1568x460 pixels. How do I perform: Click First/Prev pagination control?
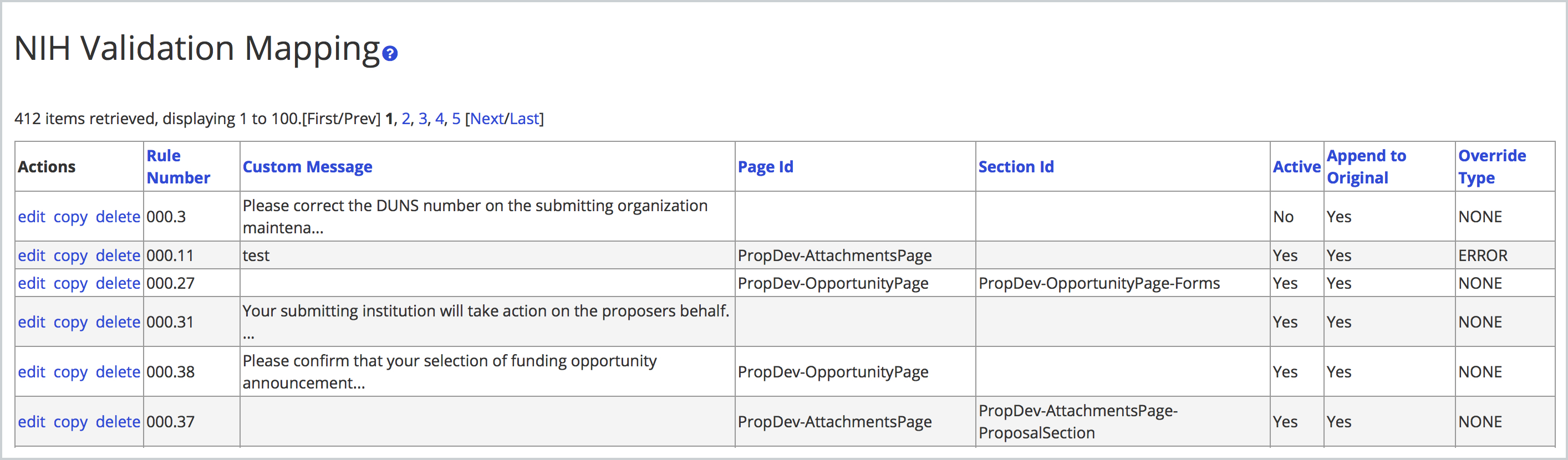tap(341, 119)
